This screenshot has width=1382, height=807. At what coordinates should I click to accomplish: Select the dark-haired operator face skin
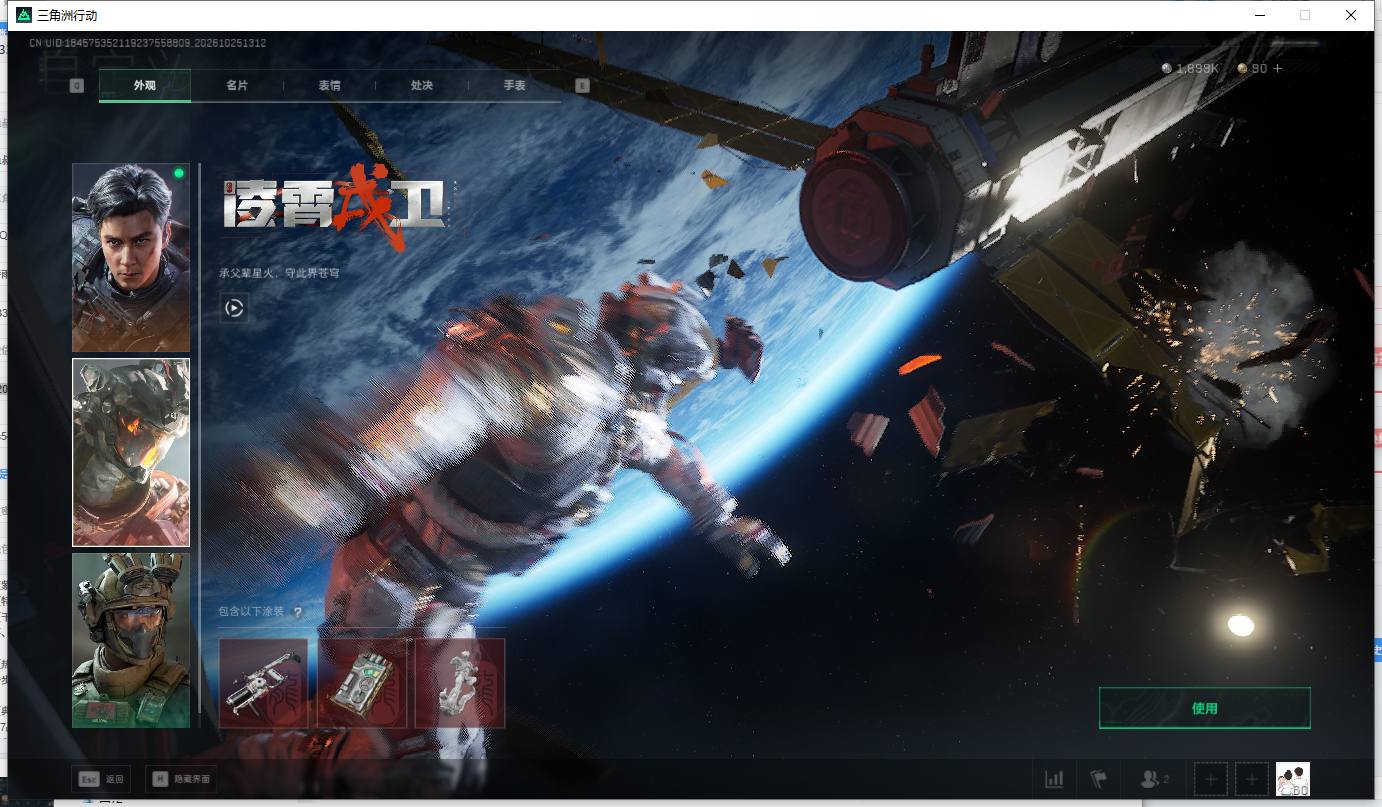tap(131, 258)
